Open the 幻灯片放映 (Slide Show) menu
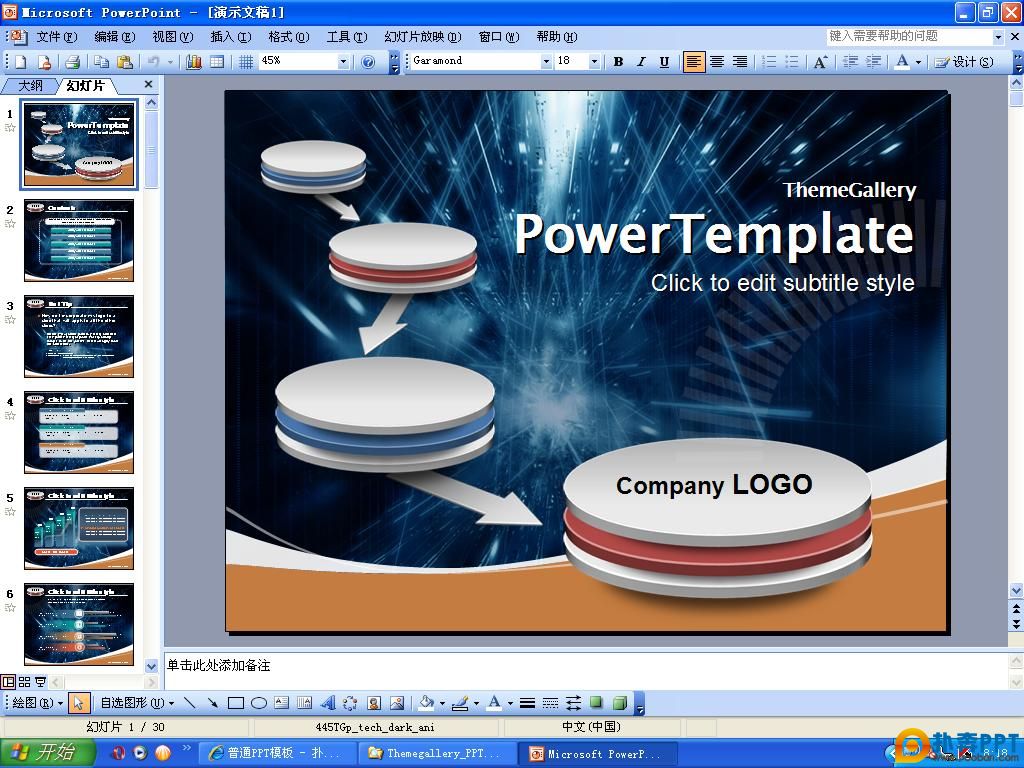Screen dimensions: 1024x768 tap(423, 37)
